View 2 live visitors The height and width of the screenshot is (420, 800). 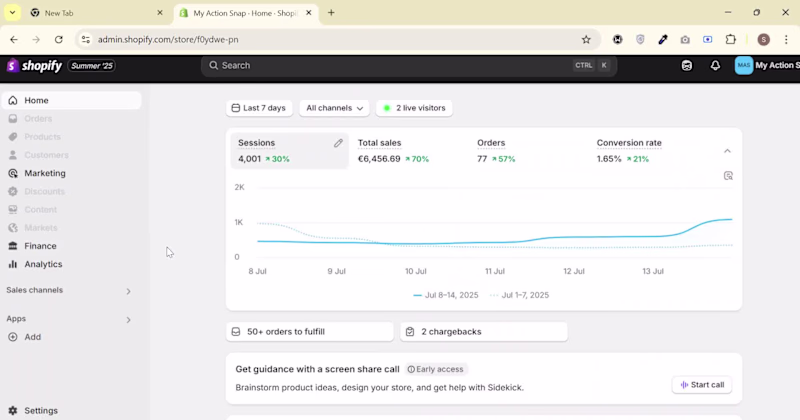point(414,108)
